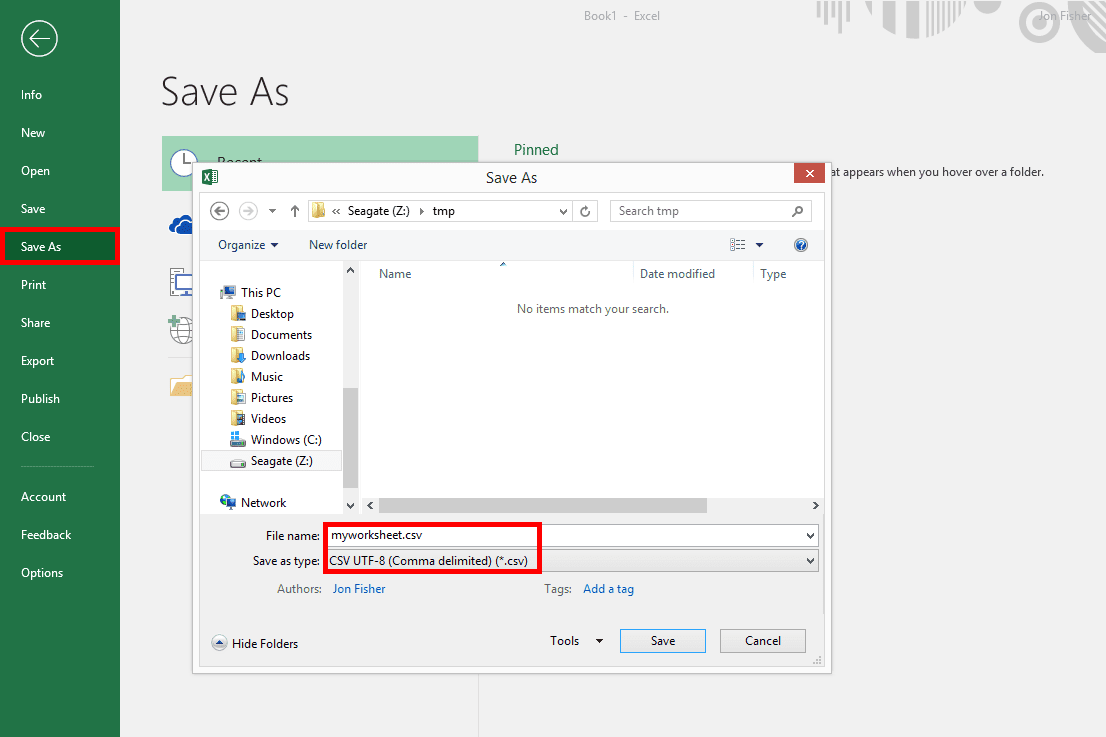
Task: Click the refresh button beside the address bar
Action: [x=586, y=211]
